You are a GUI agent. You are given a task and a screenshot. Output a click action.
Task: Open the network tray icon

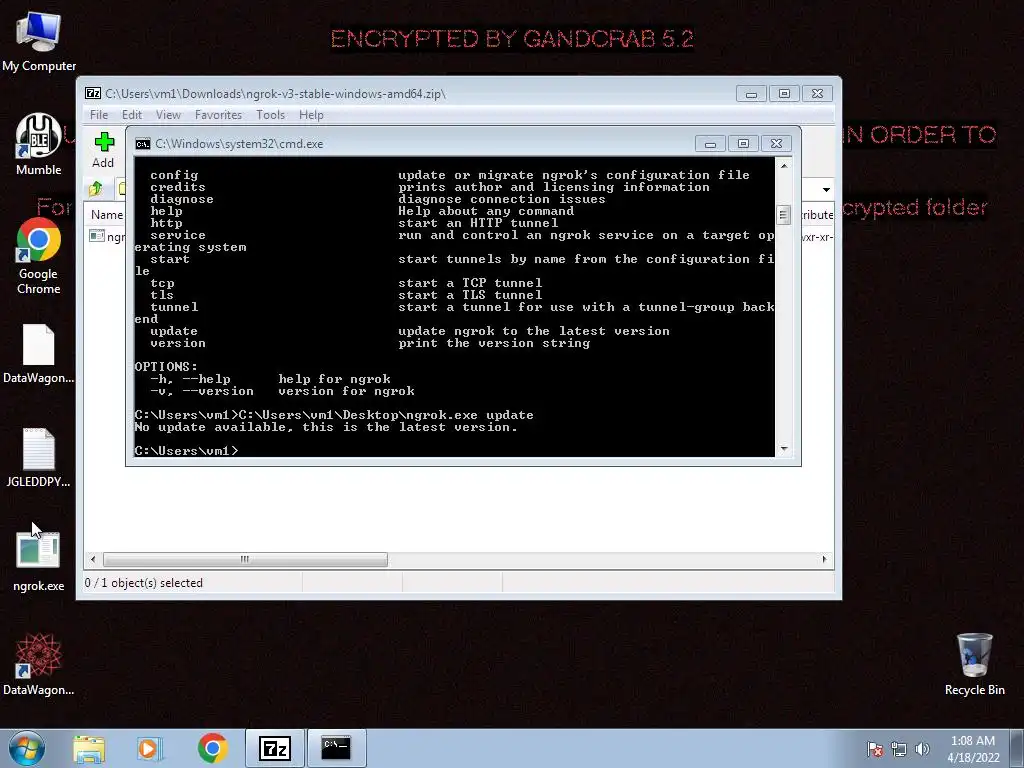click(899, 749)
